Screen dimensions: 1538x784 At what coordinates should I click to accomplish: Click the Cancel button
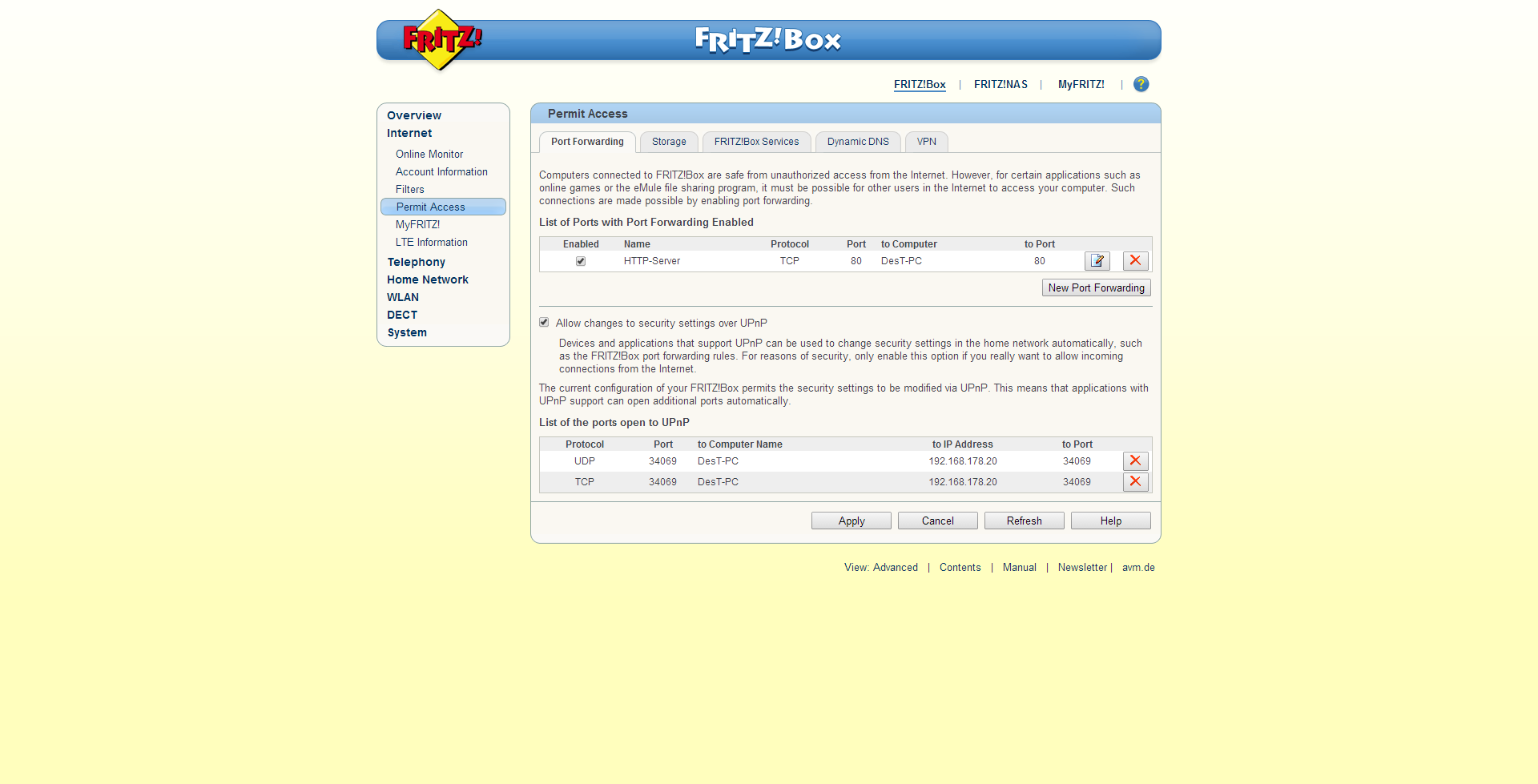(x=938, y=521)
